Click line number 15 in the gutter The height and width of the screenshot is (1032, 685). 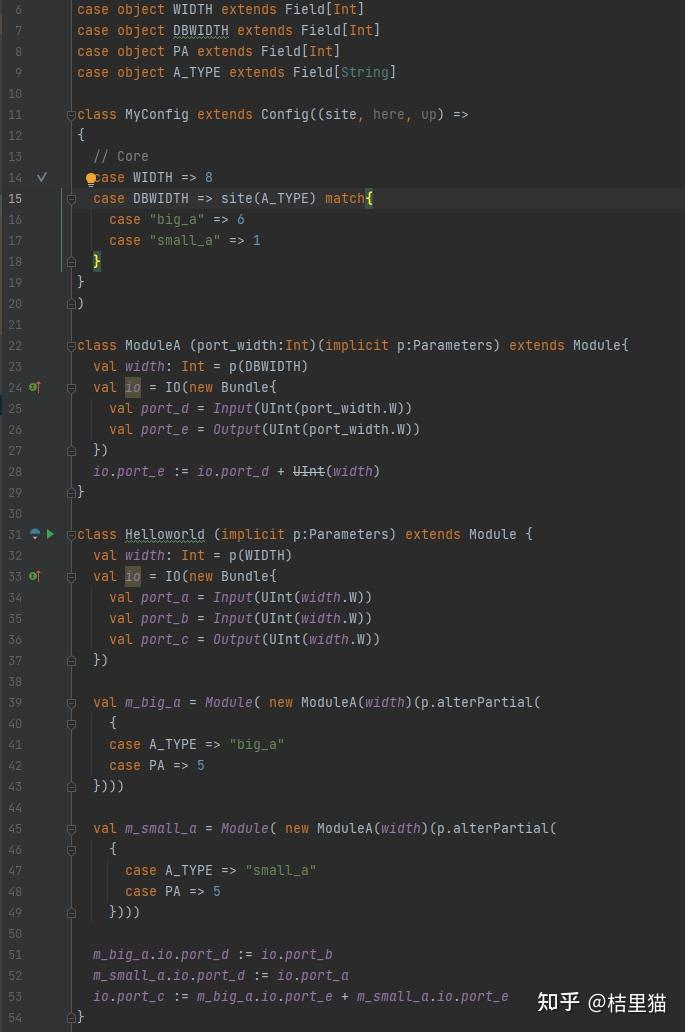coord(15,198)
